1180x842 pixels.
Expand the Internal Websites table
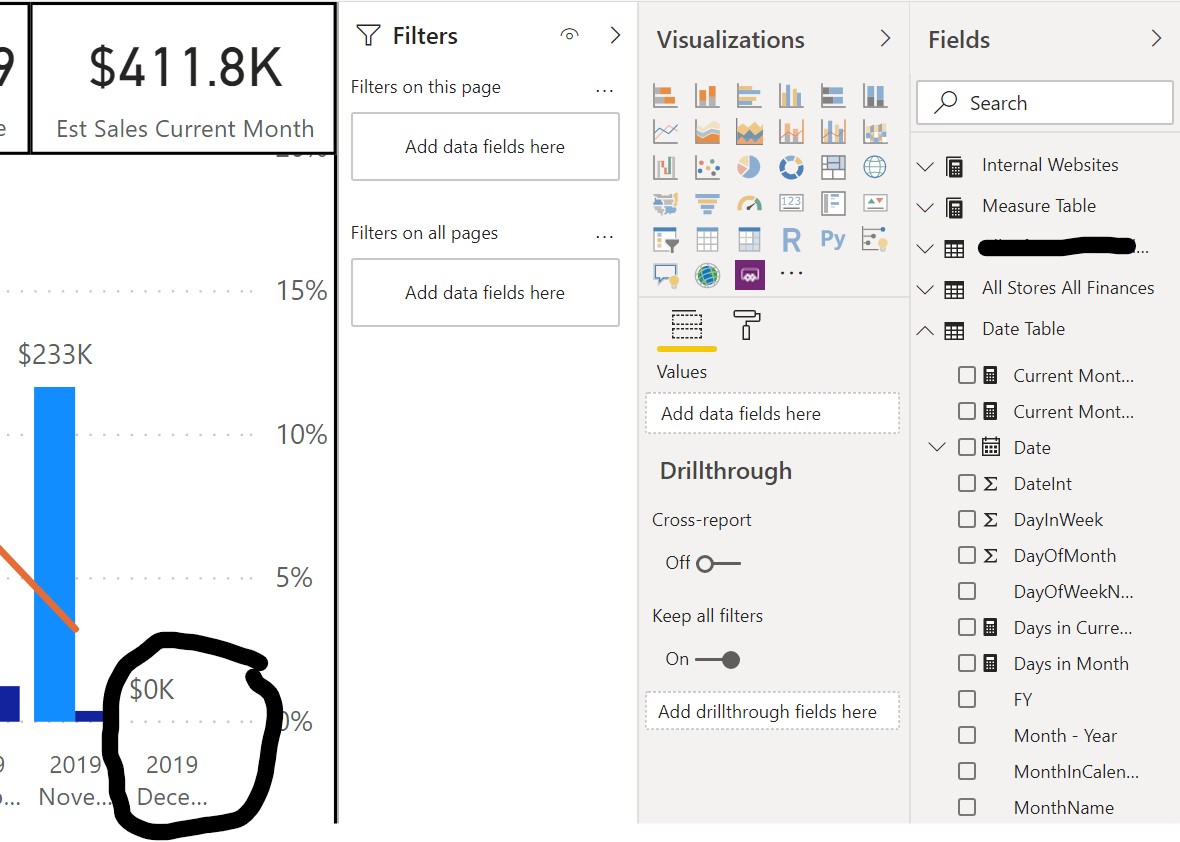[925, 166]
